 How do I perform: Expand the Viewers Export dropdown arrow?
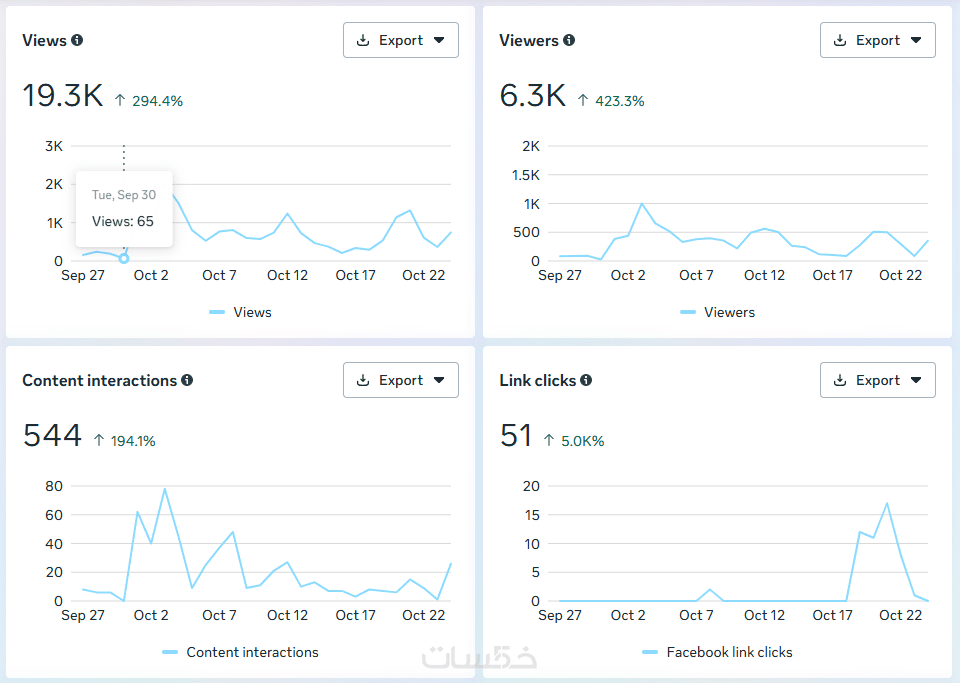point(916,40)
